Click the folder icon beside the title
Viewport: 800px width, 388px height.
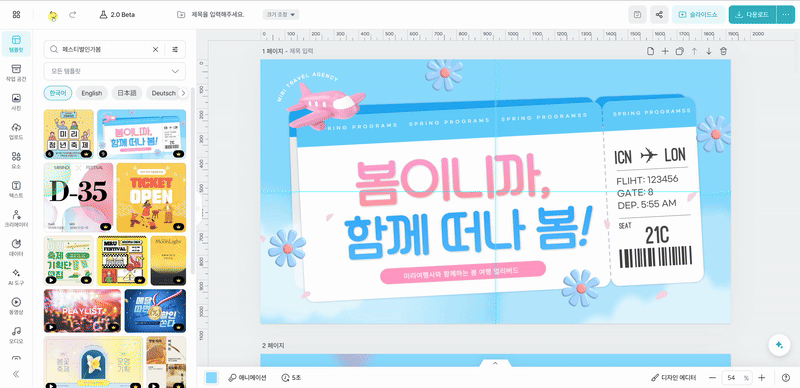click(x=181, y=15)
